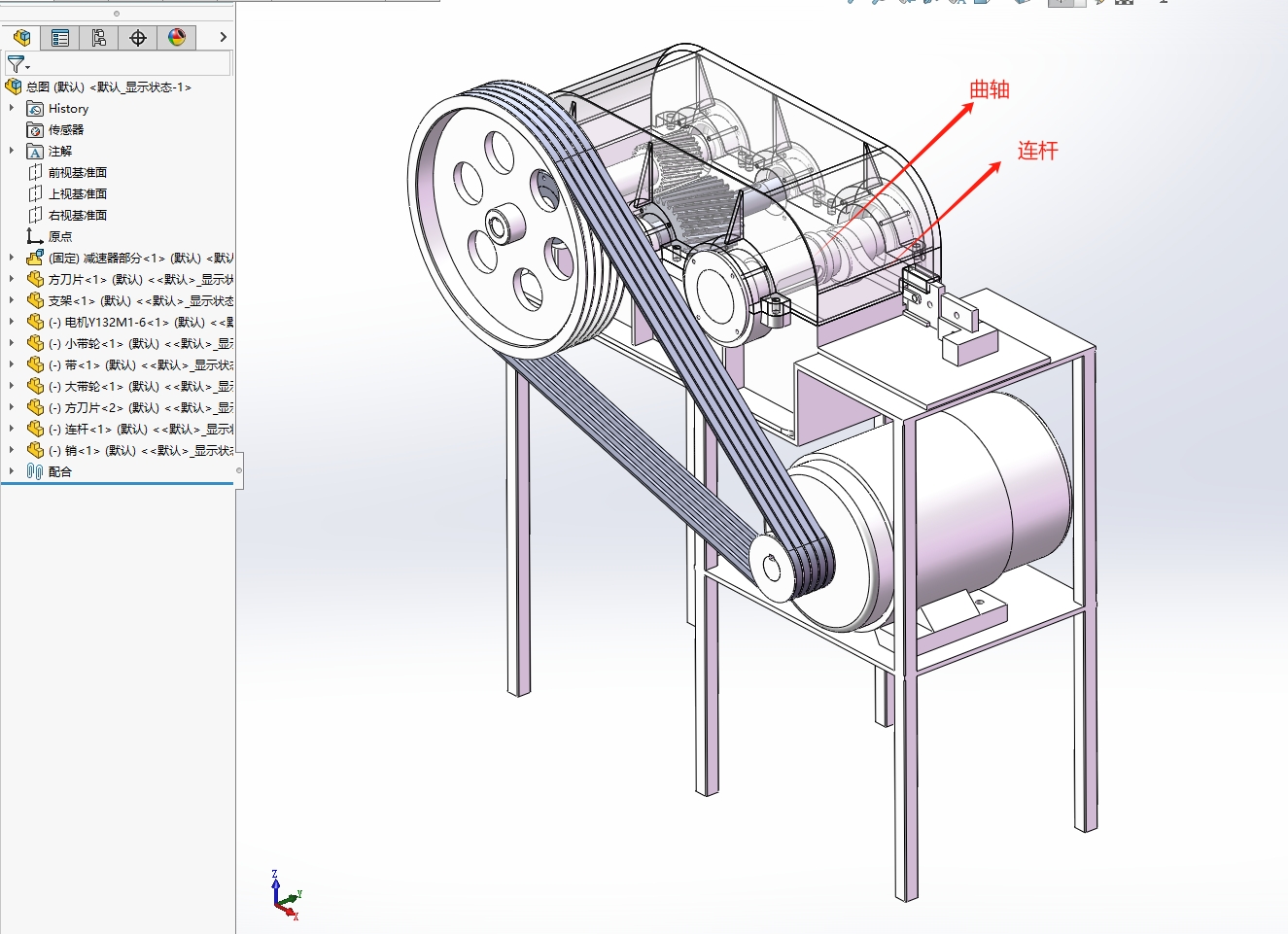Expand more manager tabs with chevron

[x=223, y=37]
